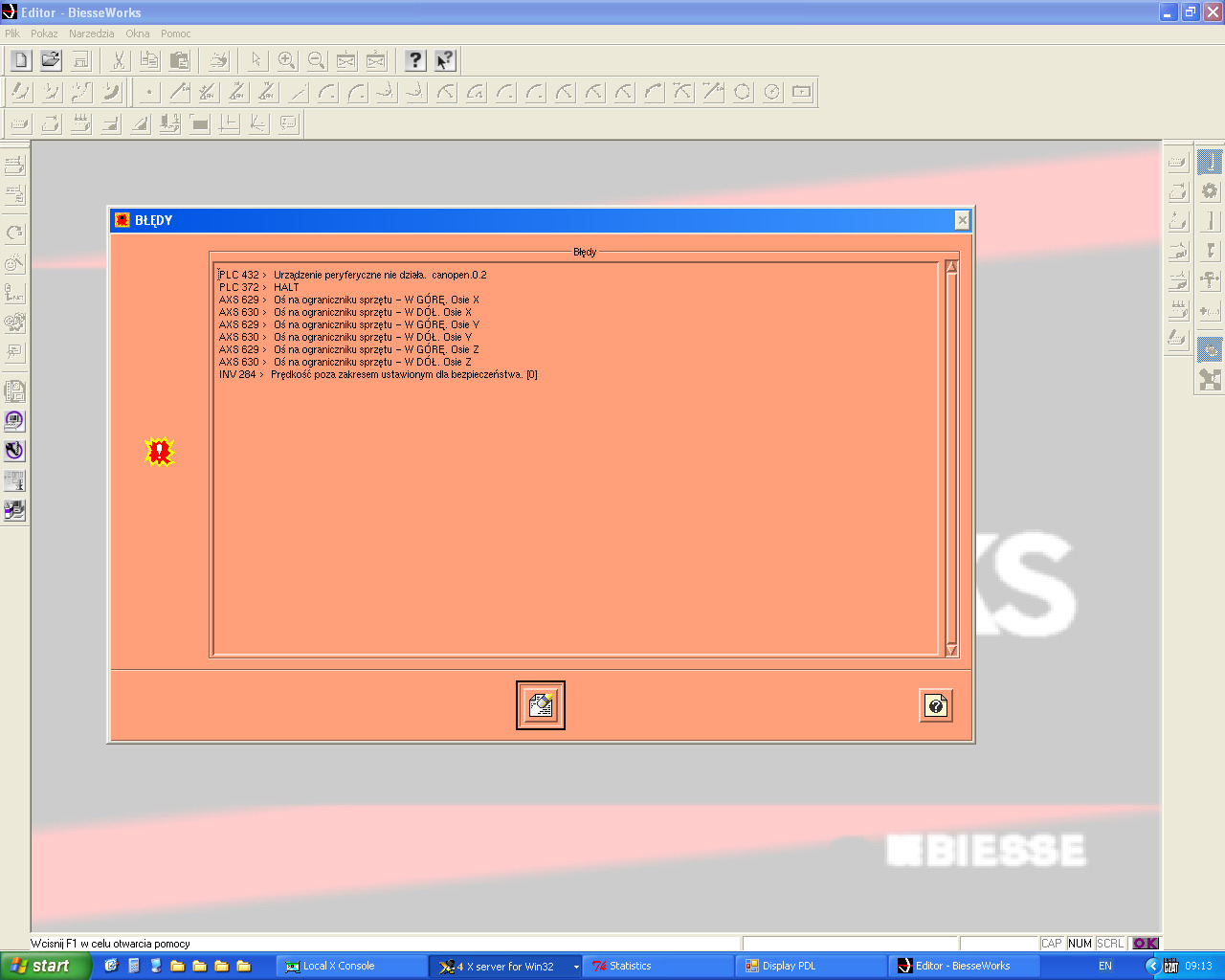This screenshot has width=1225, height=980.
Task: Open help from the BŁĘDY dialog
Action: (x=936, y=705)
